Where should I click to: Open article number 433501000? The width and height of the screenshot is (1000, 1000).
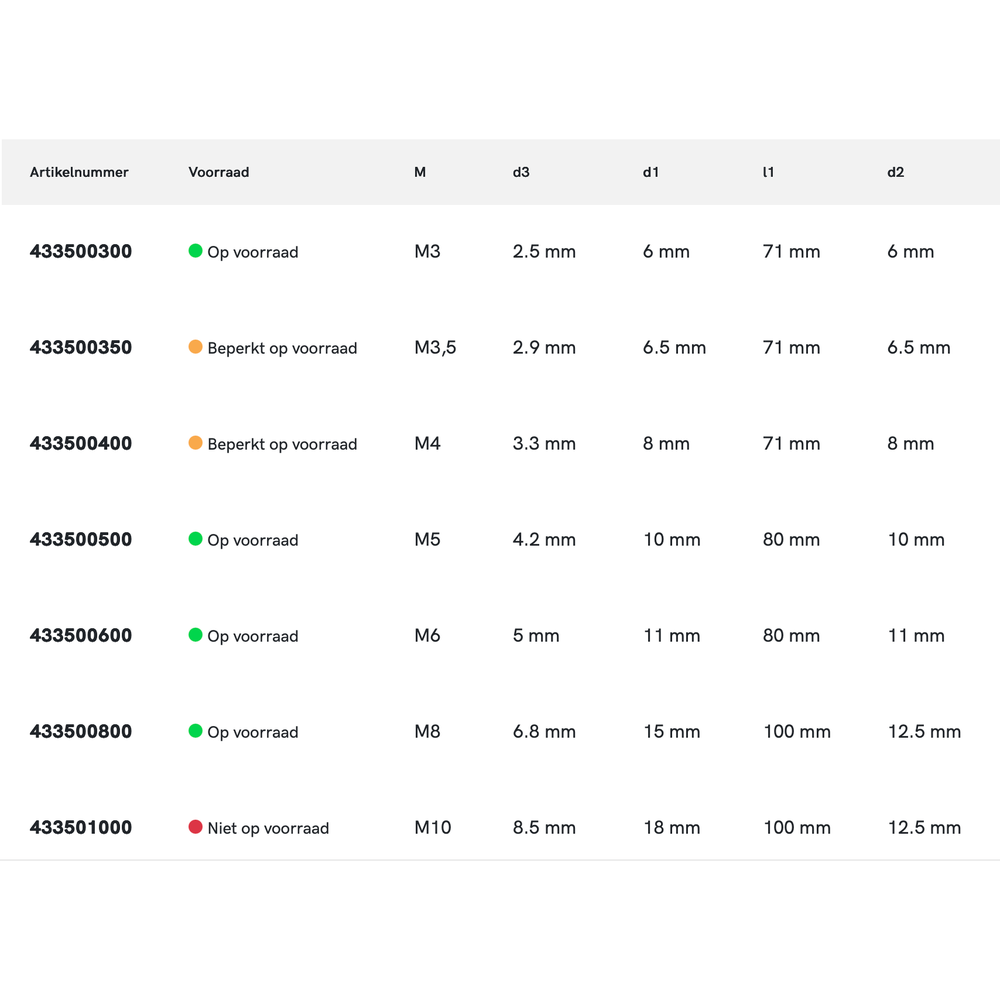(81, 828)
